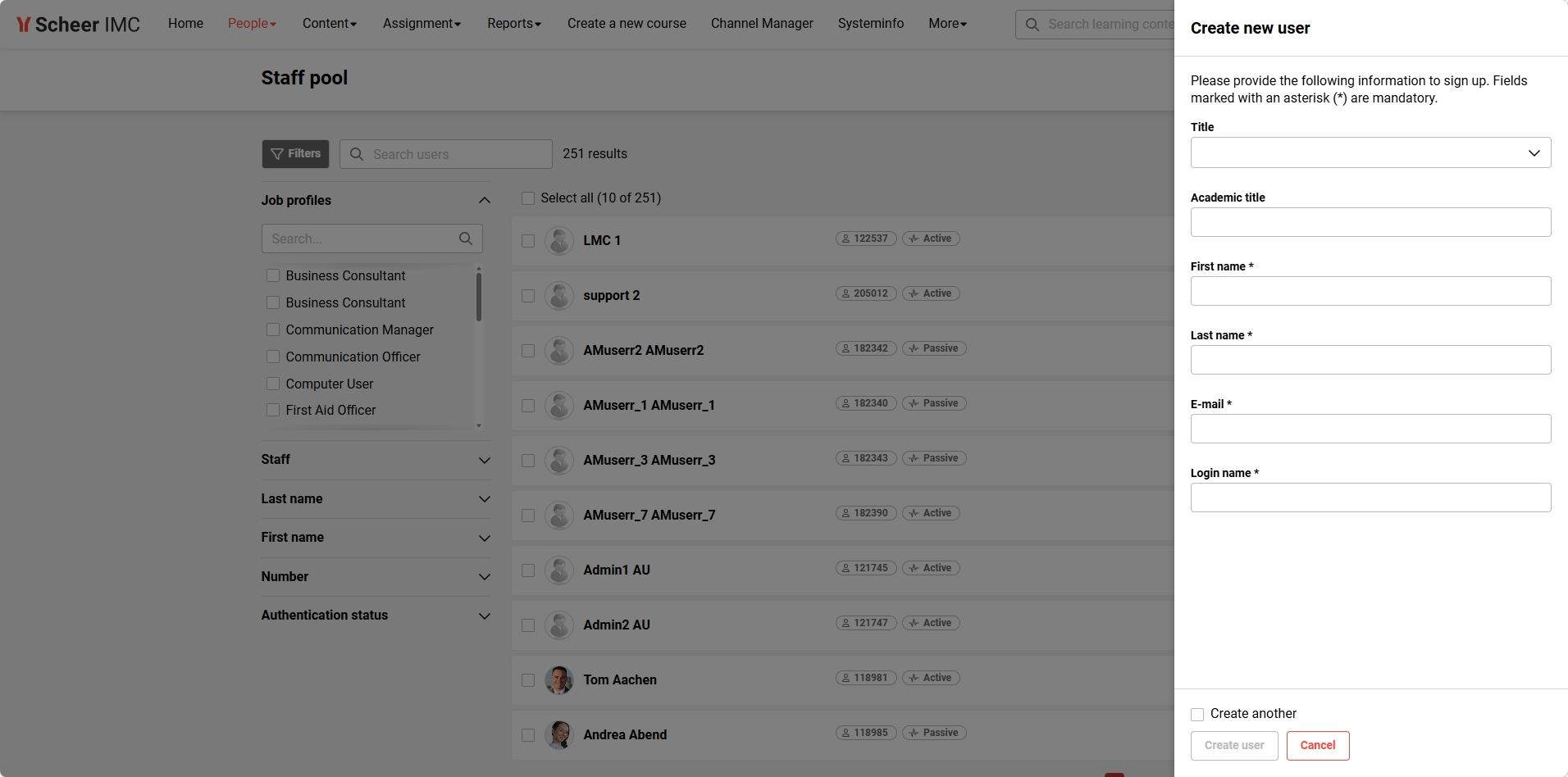The width and height of the screenshot is (1568, 777).
Task: Expand the Authentication status filter
Action: point(485,616)
